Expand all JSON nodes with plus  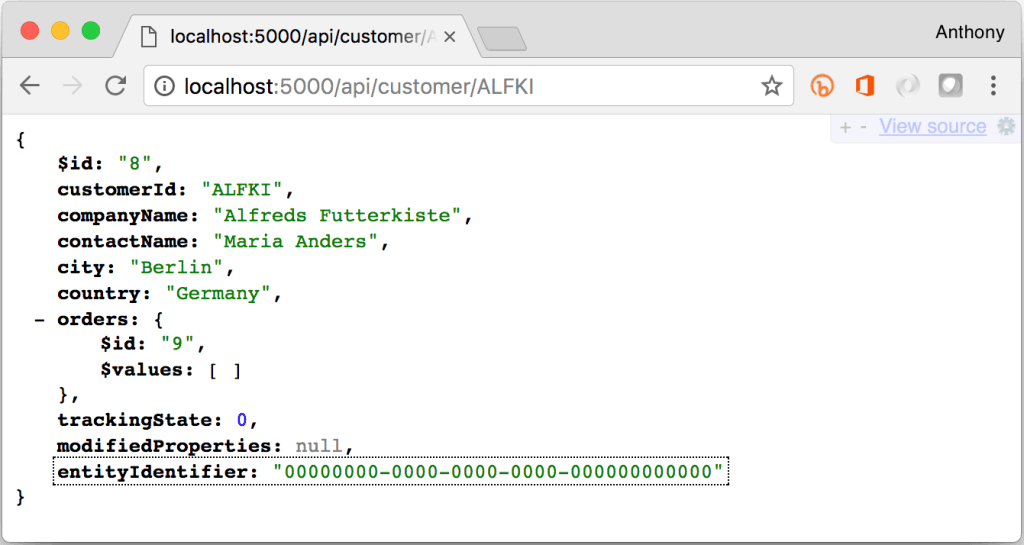[846, 127]
